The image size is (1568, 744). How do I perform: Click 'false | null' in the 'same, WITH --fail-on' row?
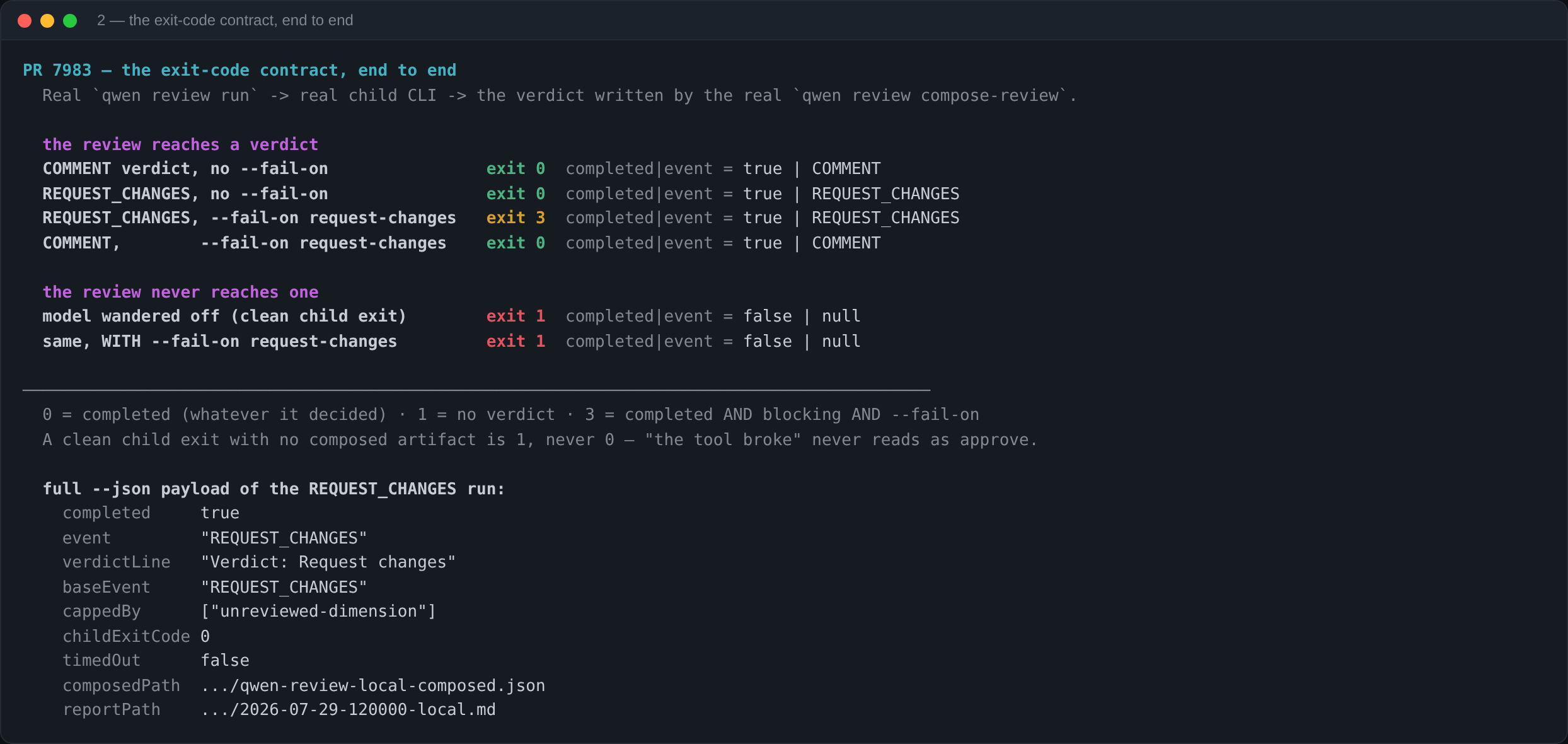[x=802, y=341]
